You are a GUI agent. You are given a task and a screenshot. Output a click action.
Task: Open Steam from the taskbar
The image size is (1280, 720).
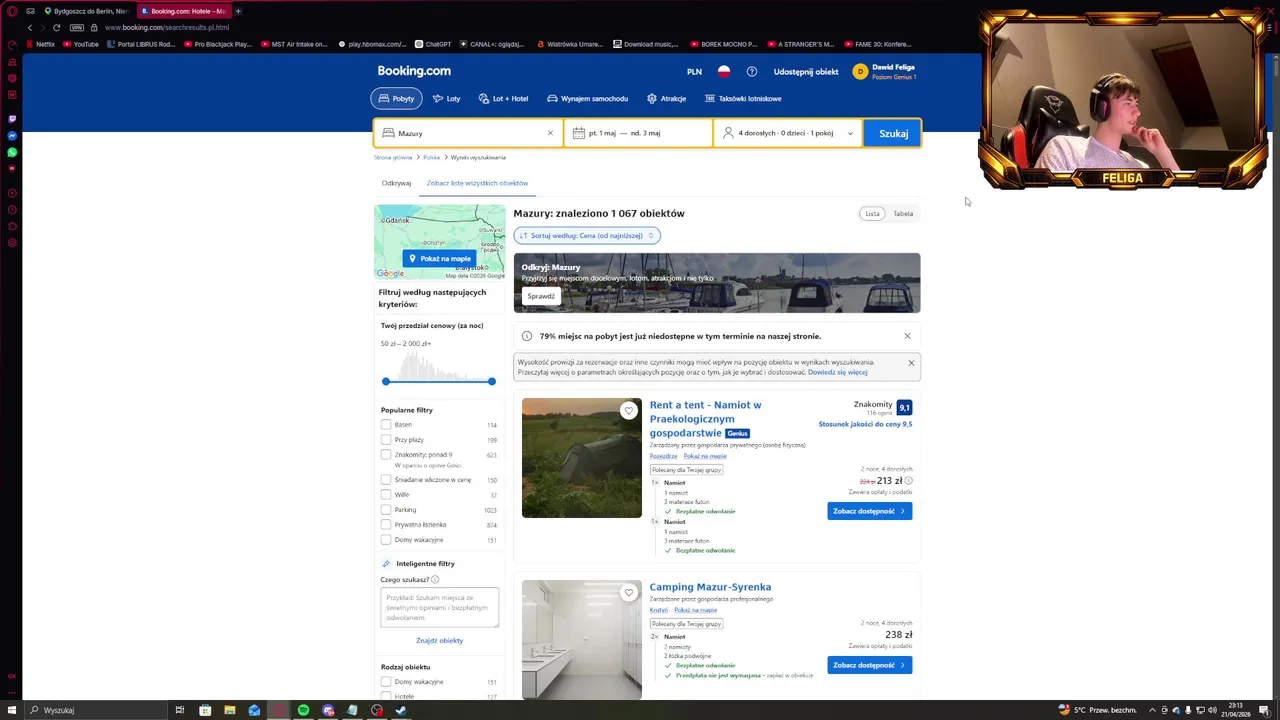(401, 710)
